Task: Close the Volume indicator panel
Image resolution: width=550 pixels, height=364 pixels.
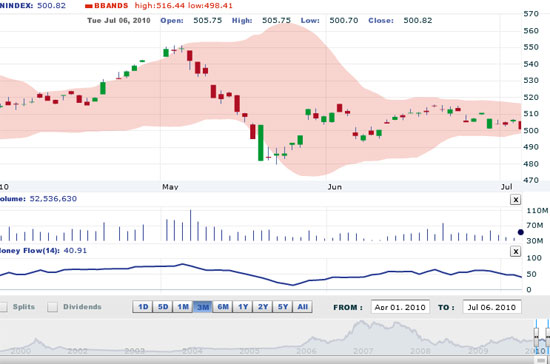Action: coord(515,200)
